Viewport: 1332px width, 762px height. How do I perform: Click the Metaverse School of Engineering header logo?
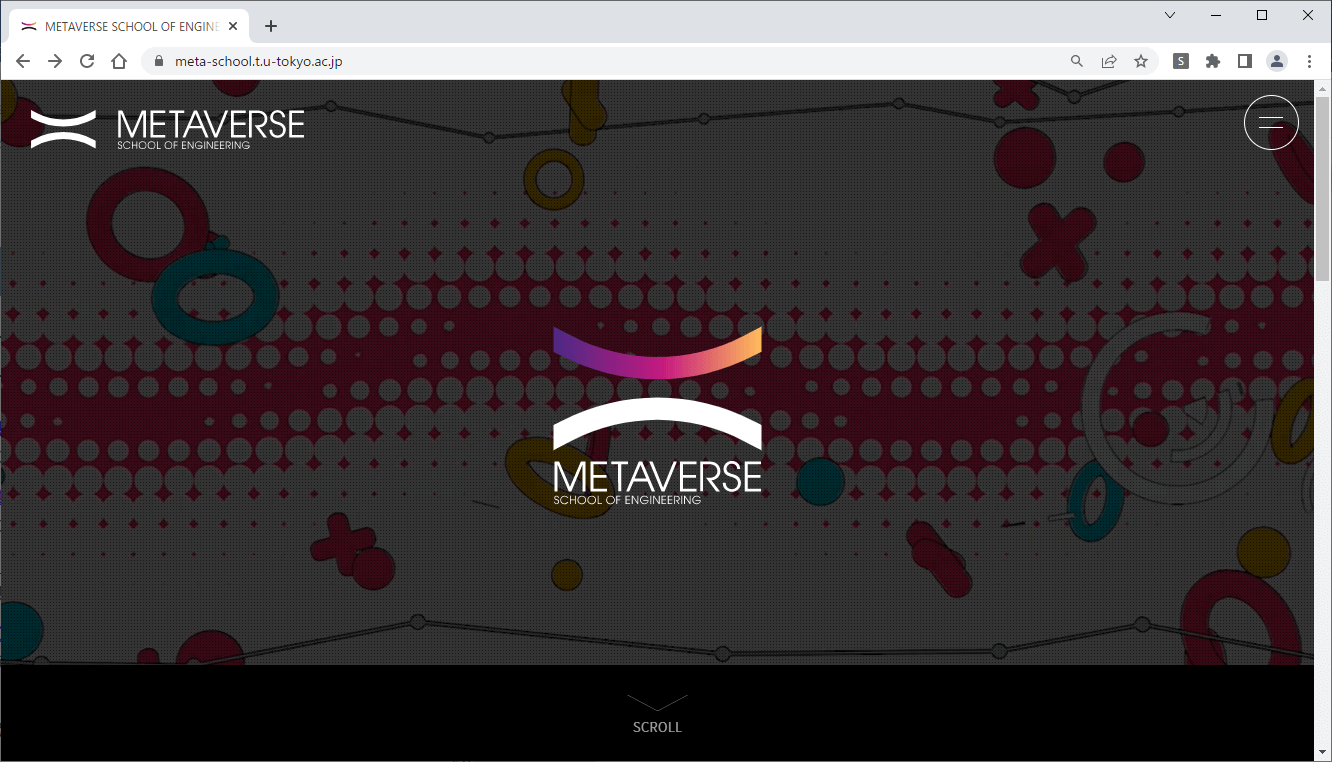[x=167, y=129]
